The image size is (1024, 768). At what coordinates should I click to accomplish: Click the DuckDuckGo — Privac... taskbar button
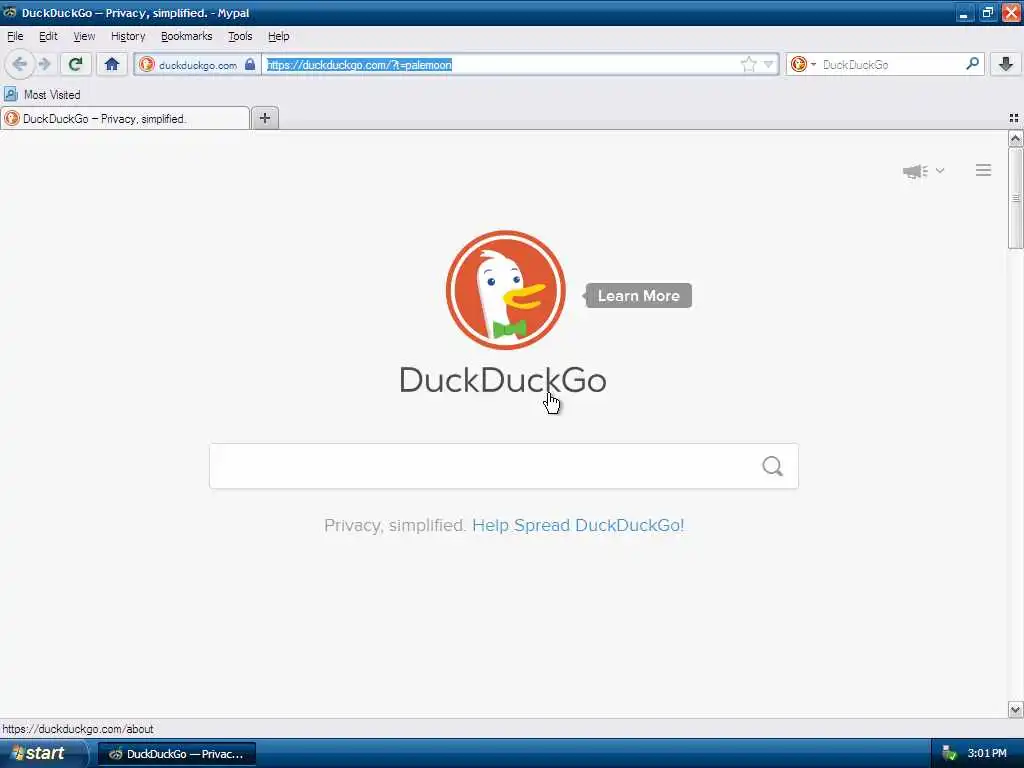(177, 754)
